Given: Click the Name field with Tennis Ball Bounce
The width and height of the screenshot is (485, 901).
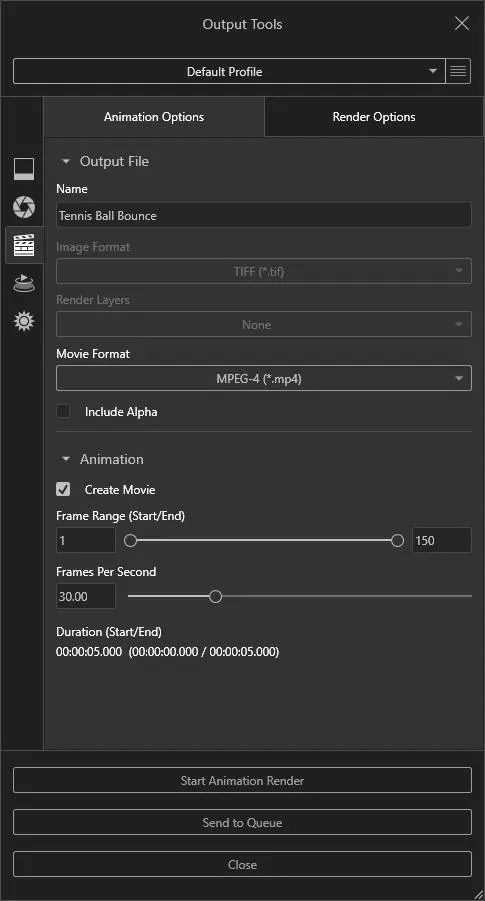Looking at the screenshot, I should pyautogui.click(x=264, y=215).
